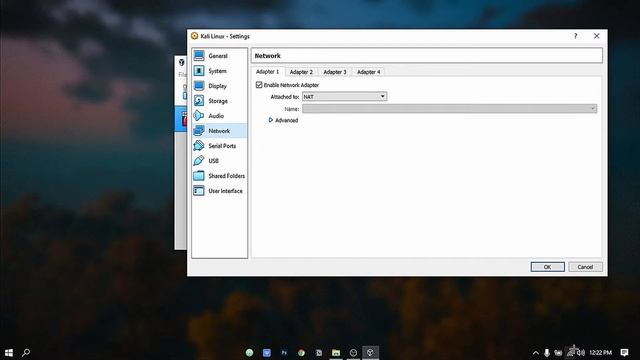Viewport: 640px width, 360px height.
Task: Click the blue square taskbar app icon
Action: tap(267, 353)
